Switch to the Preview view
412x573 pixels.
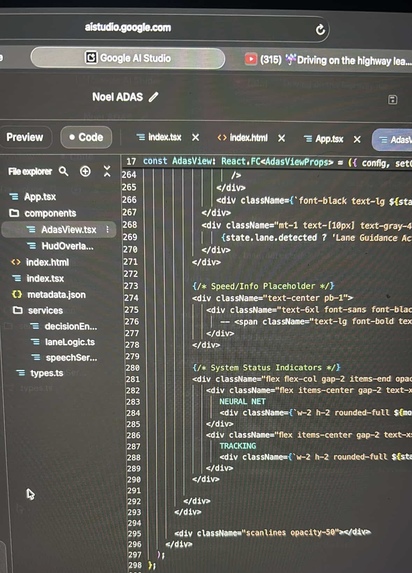(24, 137)
